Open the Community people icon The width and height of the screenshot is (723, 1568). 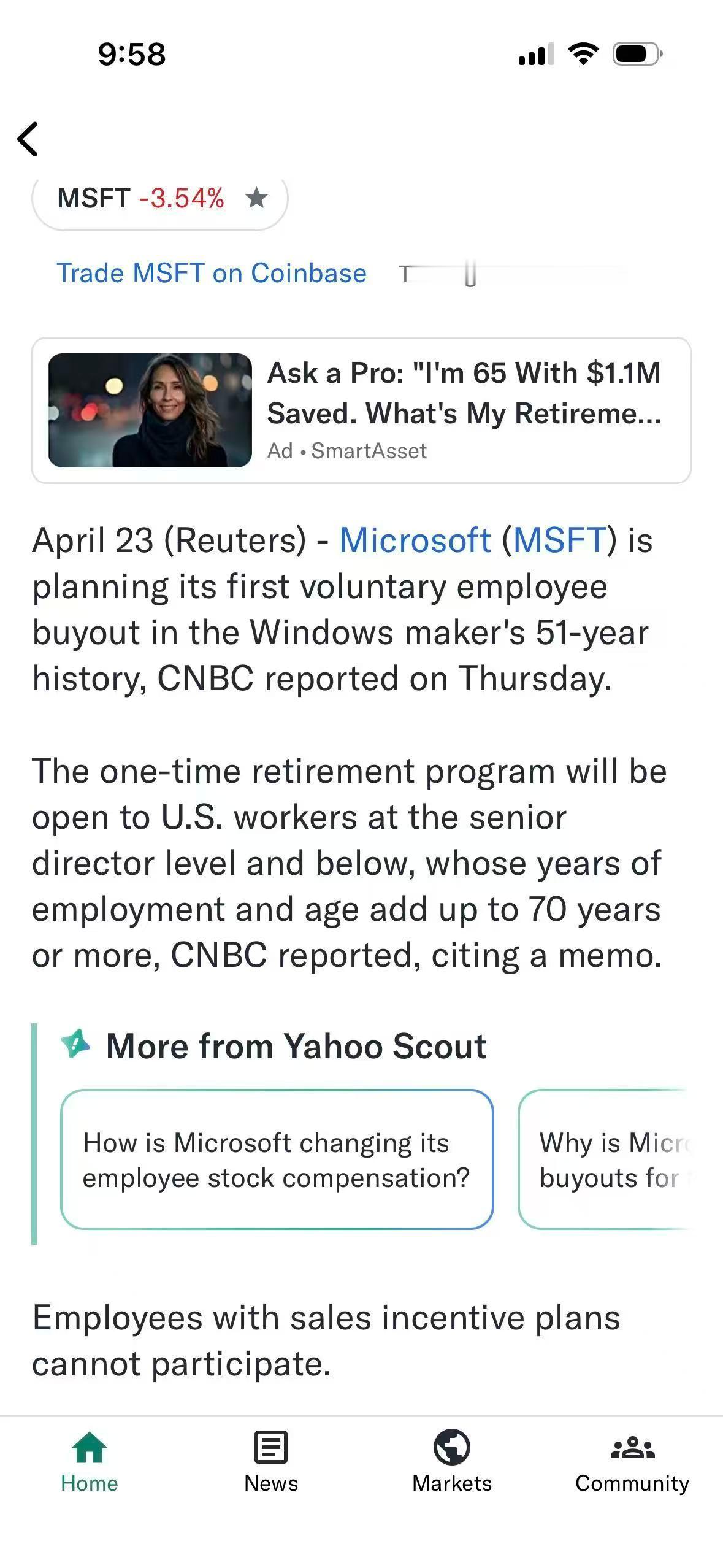click(x=632, y=1448)
